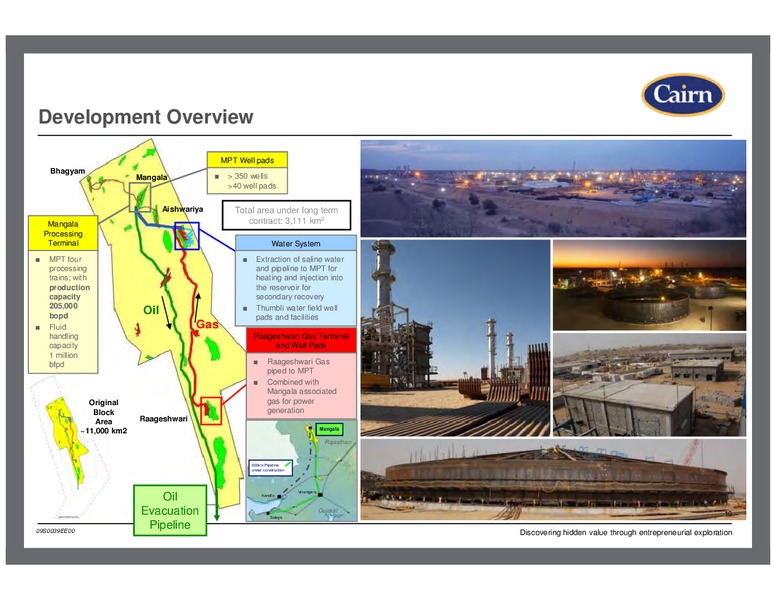The width and height of the screenshot is (776, 600).
Task: Open the sunset storage tank photo
Action: 649,285
